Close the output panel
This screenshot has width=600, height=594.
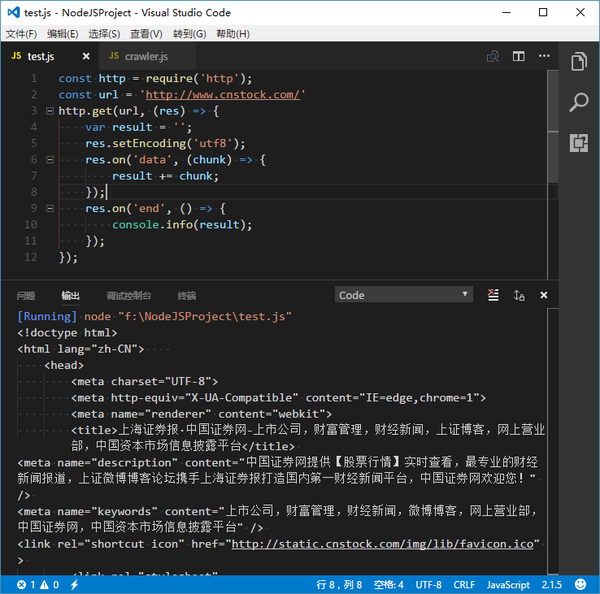[544, 295]
